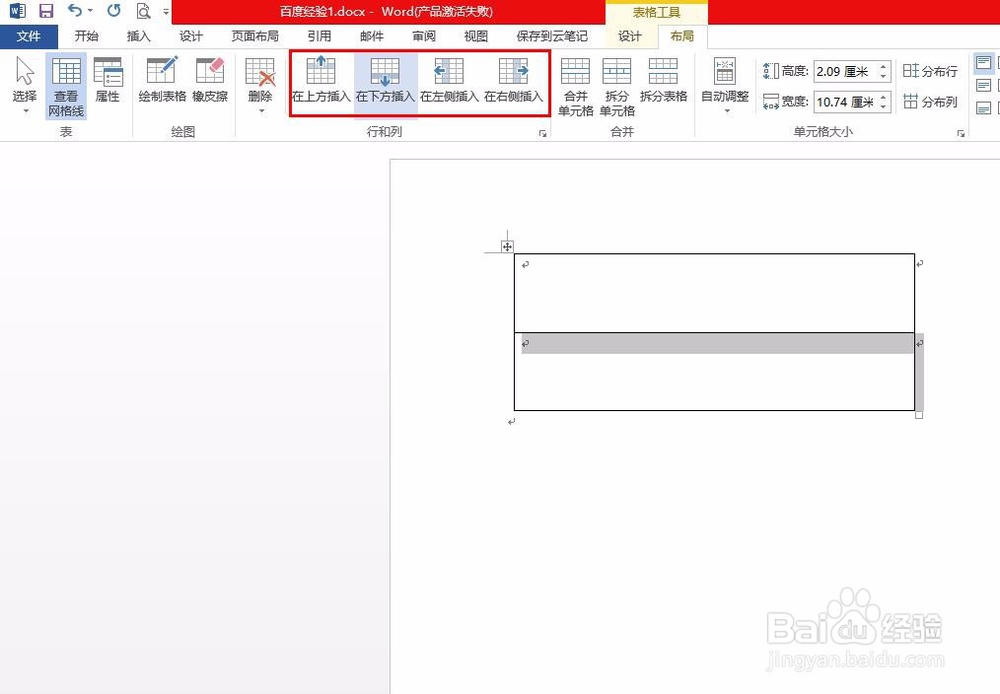This screenshot has height=694, width=1000.
Task: Click inside the selected second table row
Action: [x=714, y=371]
